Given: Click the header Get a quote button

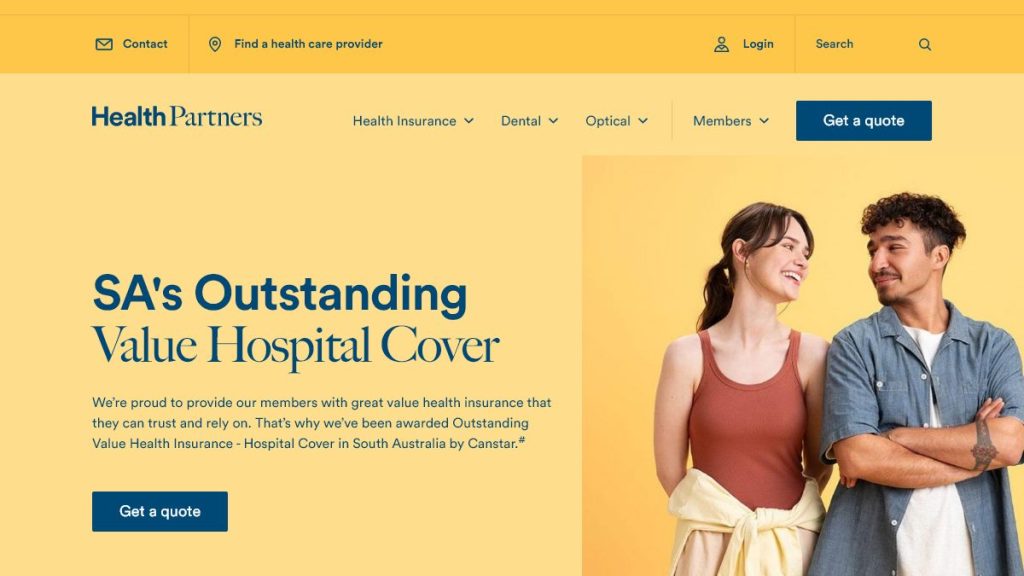Looking at the screenshot, I should [863, 121].
